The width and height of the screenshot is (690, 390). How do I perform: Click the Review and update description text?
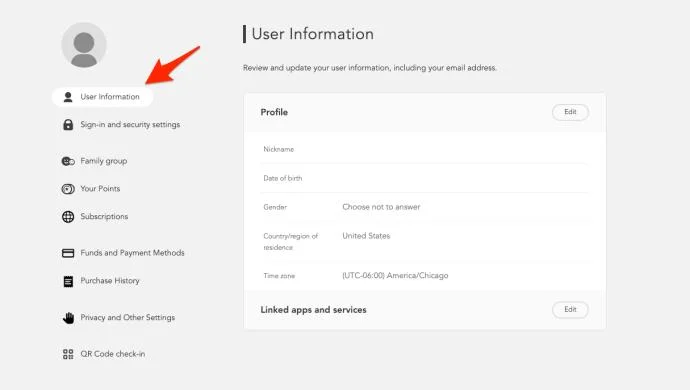[x=370, y=68]
